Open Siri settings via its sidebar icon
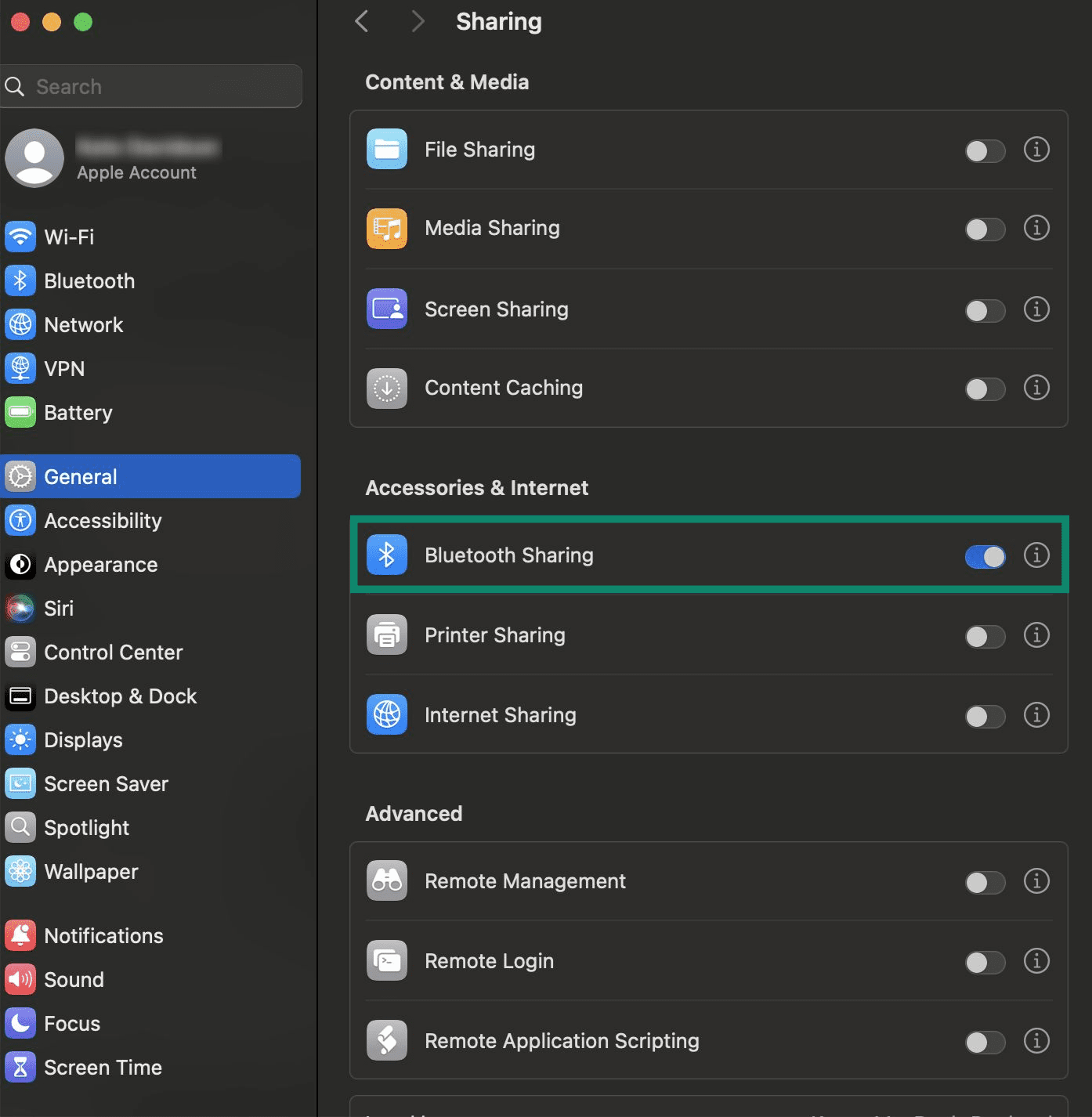This screenshot has height=1117, width=1092. point(20,608)
